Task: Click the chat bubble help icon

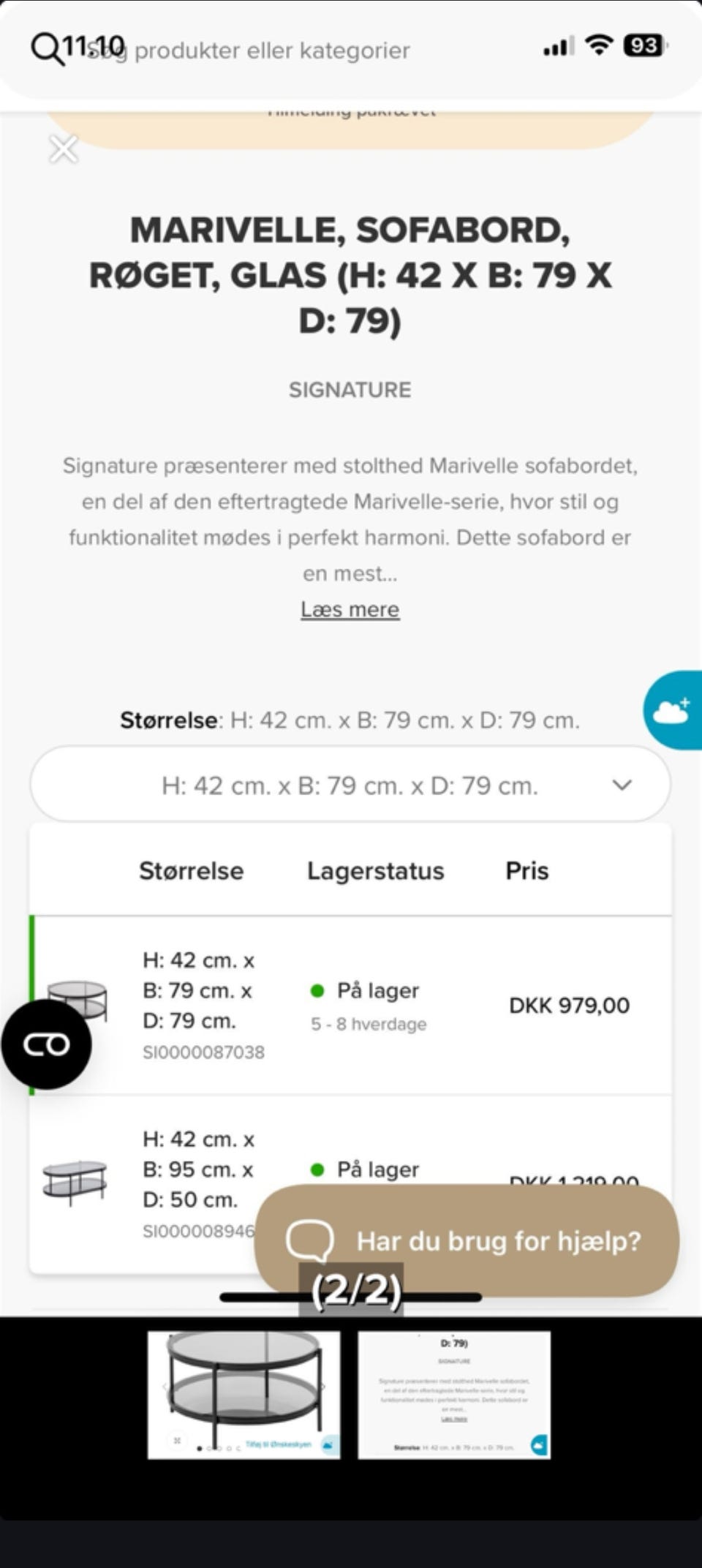Action: point(309,1240)
